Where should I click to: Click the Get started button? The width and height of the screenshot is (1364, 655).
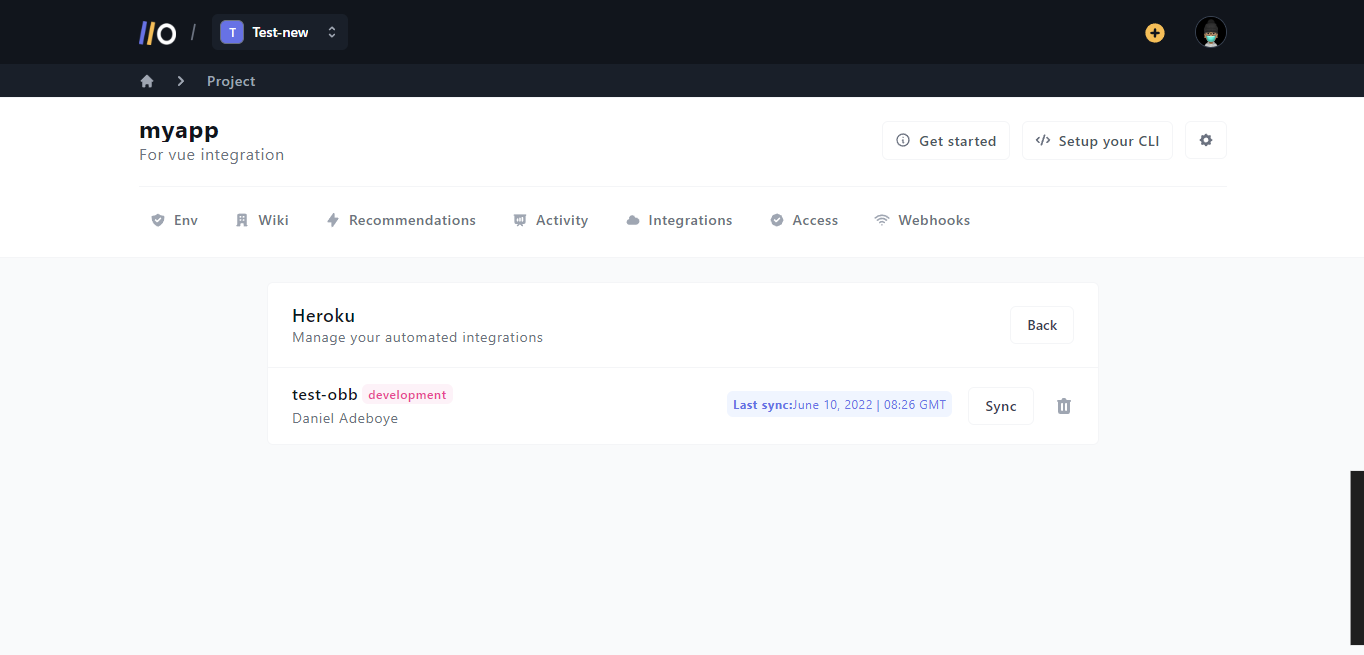[946, 141]
